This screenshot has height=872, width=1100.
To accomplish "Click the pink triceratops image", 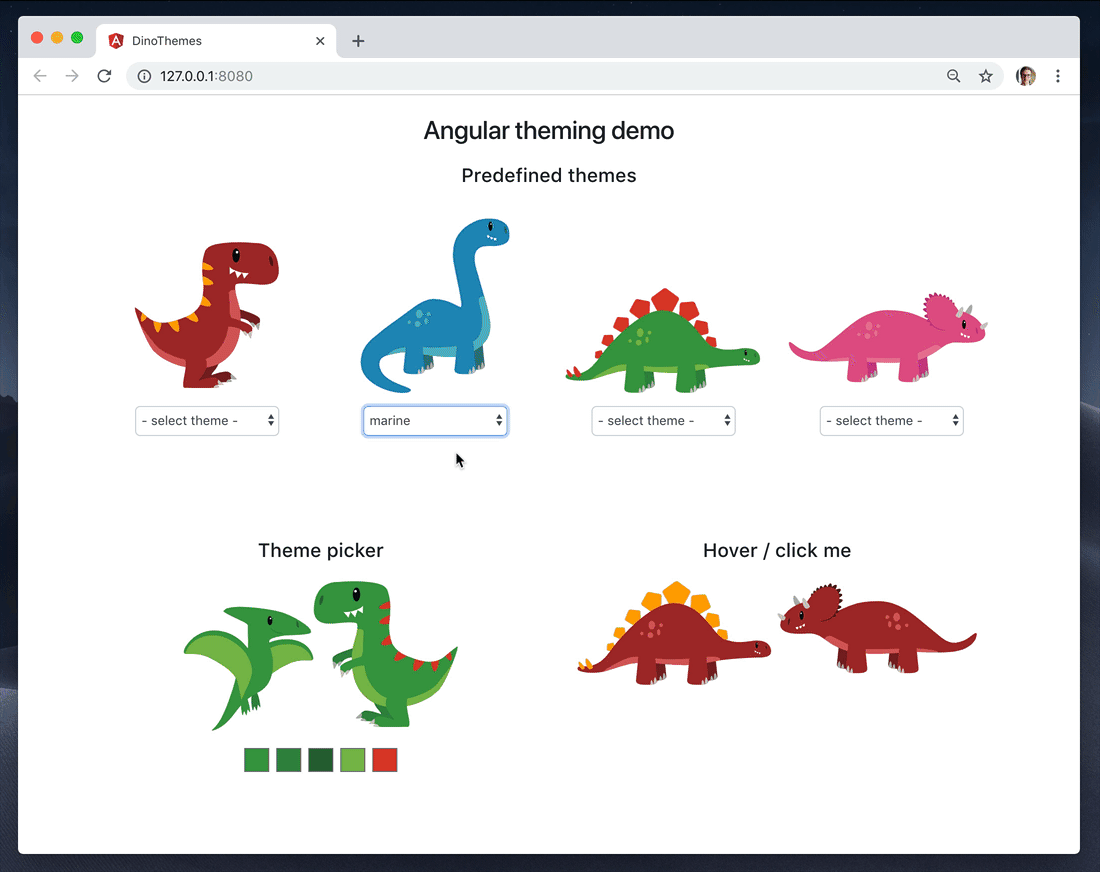I will pos(888,338).
